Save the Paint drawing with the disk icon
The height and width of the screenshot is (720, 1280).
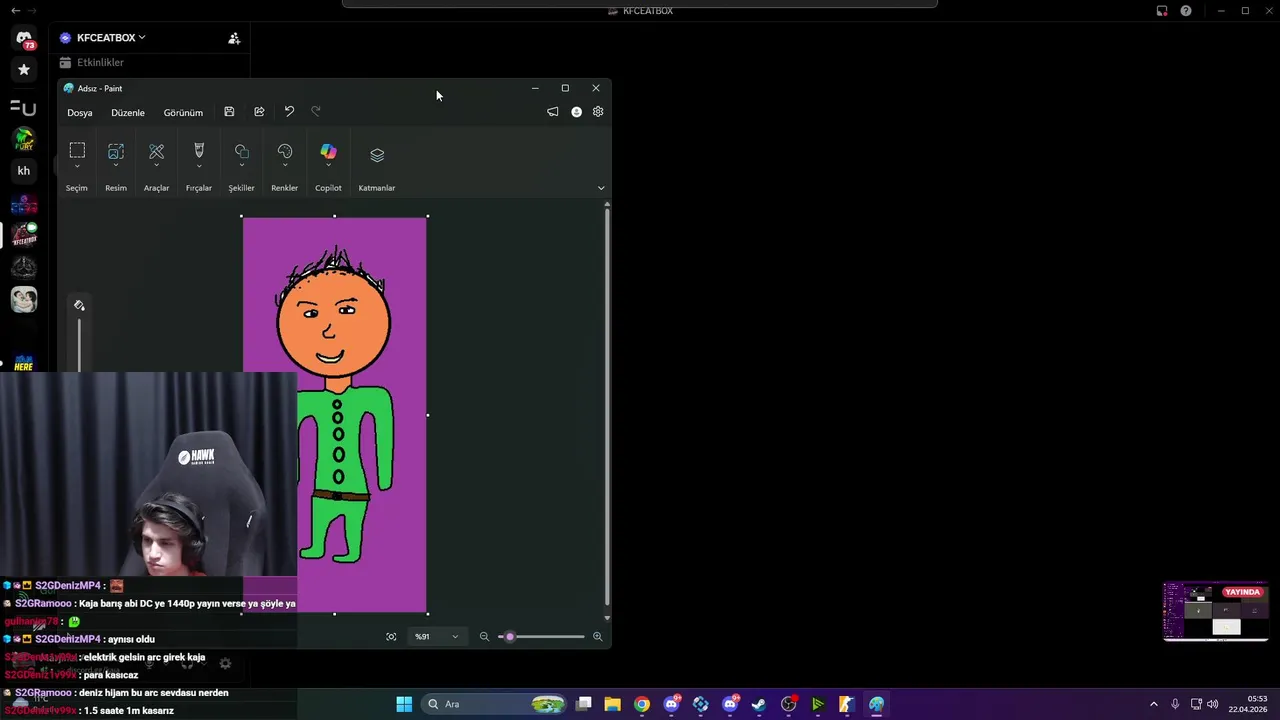pyautogui.click(x=229, y=112)
